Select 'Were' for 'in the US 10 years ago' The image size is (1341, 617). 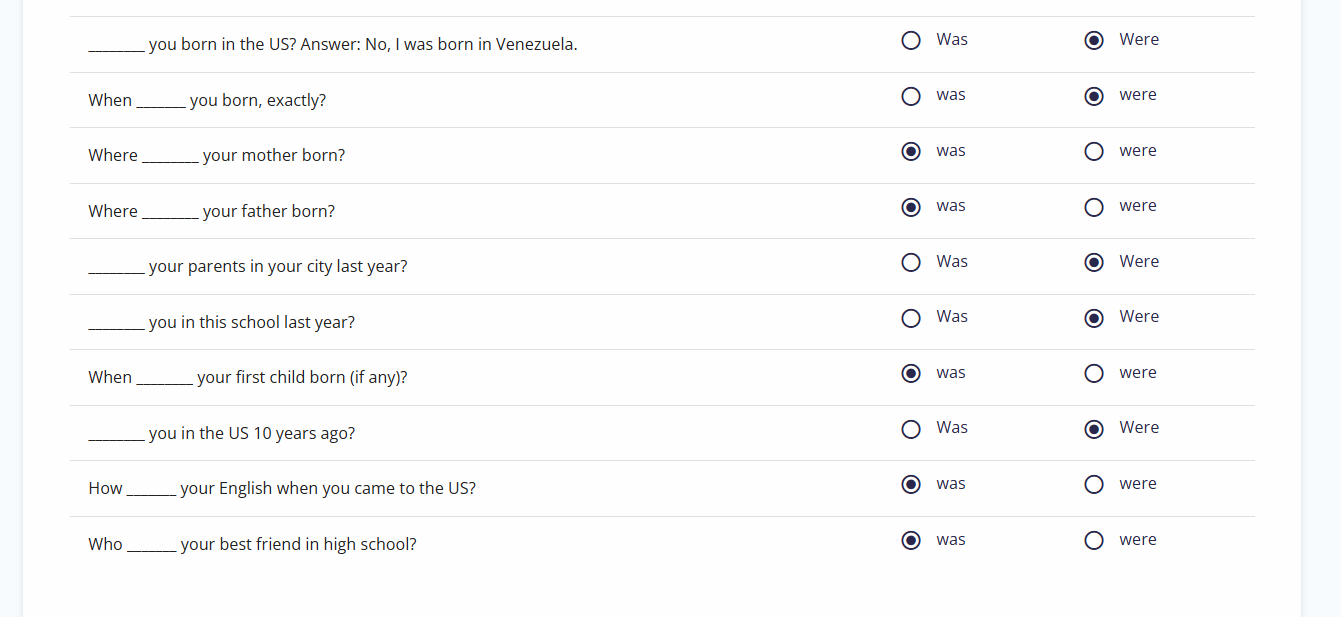point(1095,429)
